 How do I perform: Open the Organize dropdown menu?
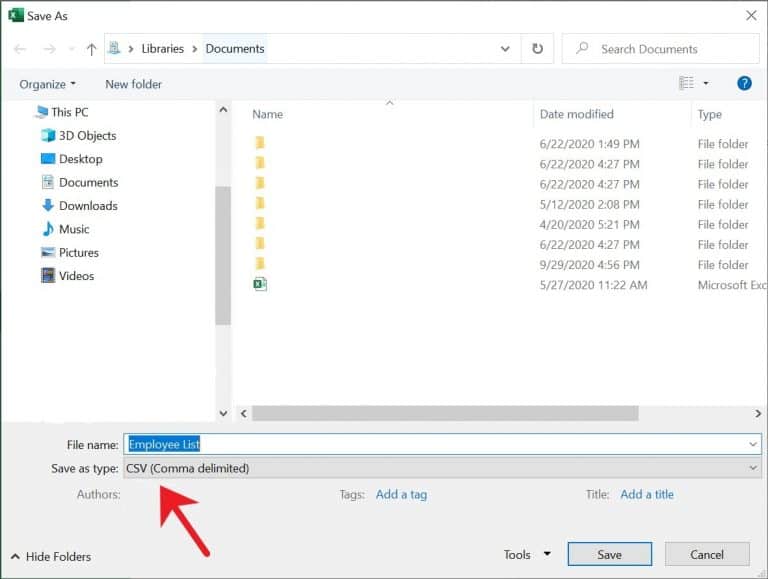47,84
